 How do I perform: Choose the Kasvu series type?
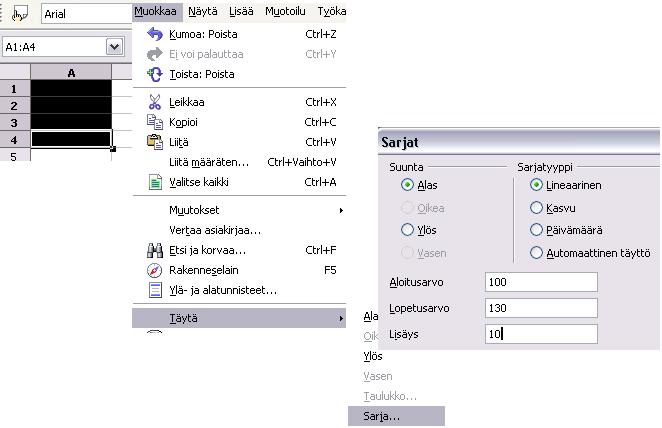[536, 208]
